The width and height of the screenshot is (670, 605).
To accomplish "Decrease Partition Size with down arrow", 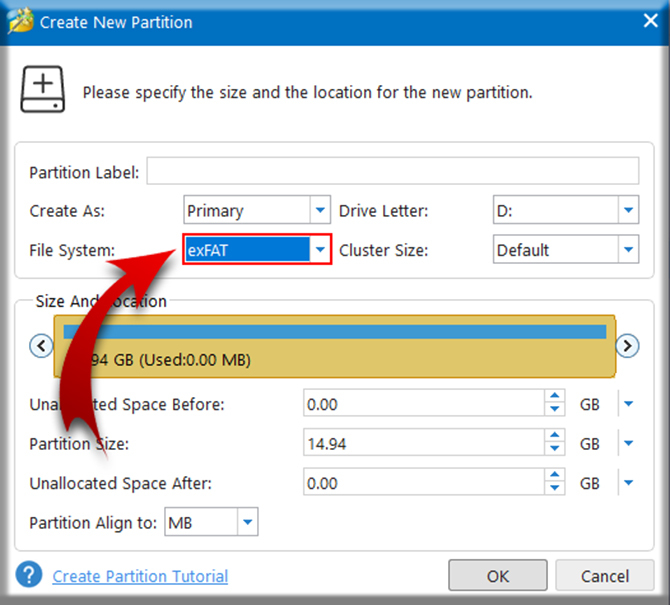I will pyautogui.click(x=555, y=449).
